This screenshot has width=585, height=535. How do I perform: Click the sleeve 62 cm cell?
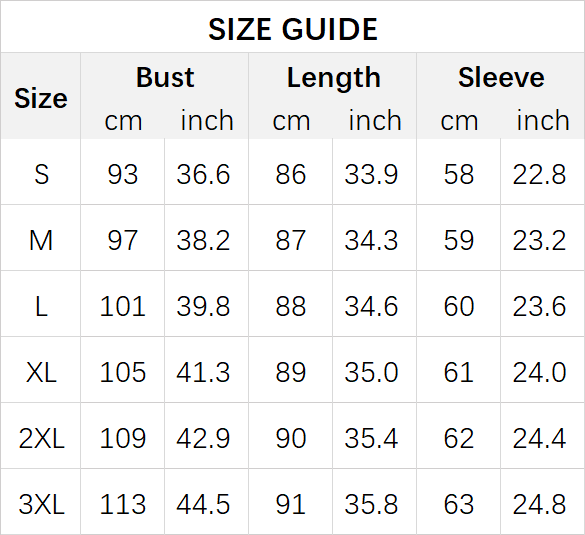click(459, 438)
